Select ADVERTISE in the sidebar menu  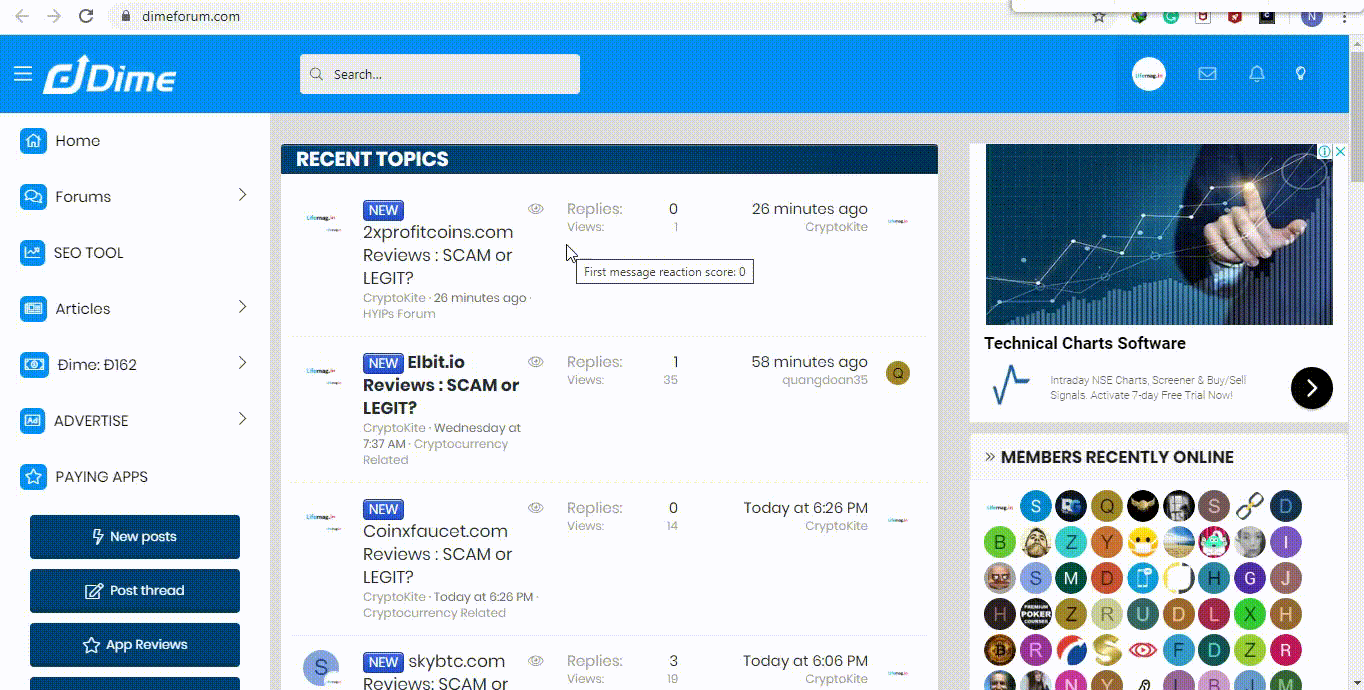(x=91, y=421)
